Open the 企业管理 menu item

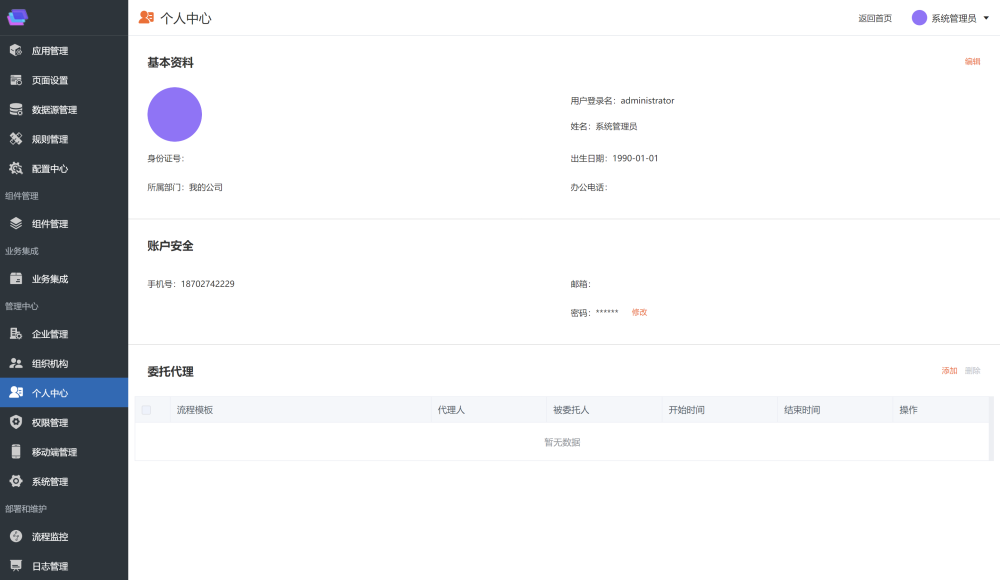tap(50, 334)
